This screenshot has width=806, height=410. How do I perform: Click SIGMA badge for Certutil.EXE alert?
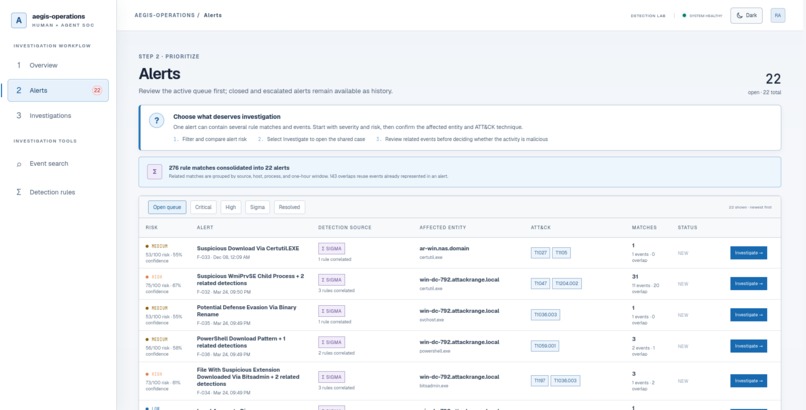332,249
